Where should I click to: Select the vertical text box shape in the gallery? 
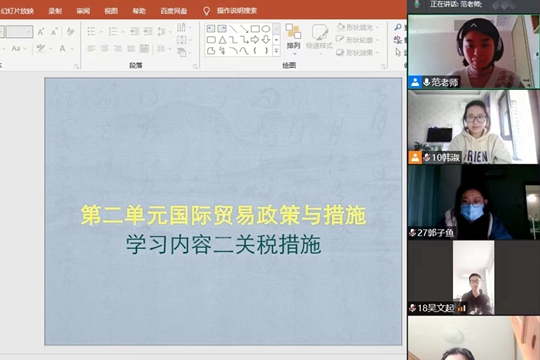(222, 28)
